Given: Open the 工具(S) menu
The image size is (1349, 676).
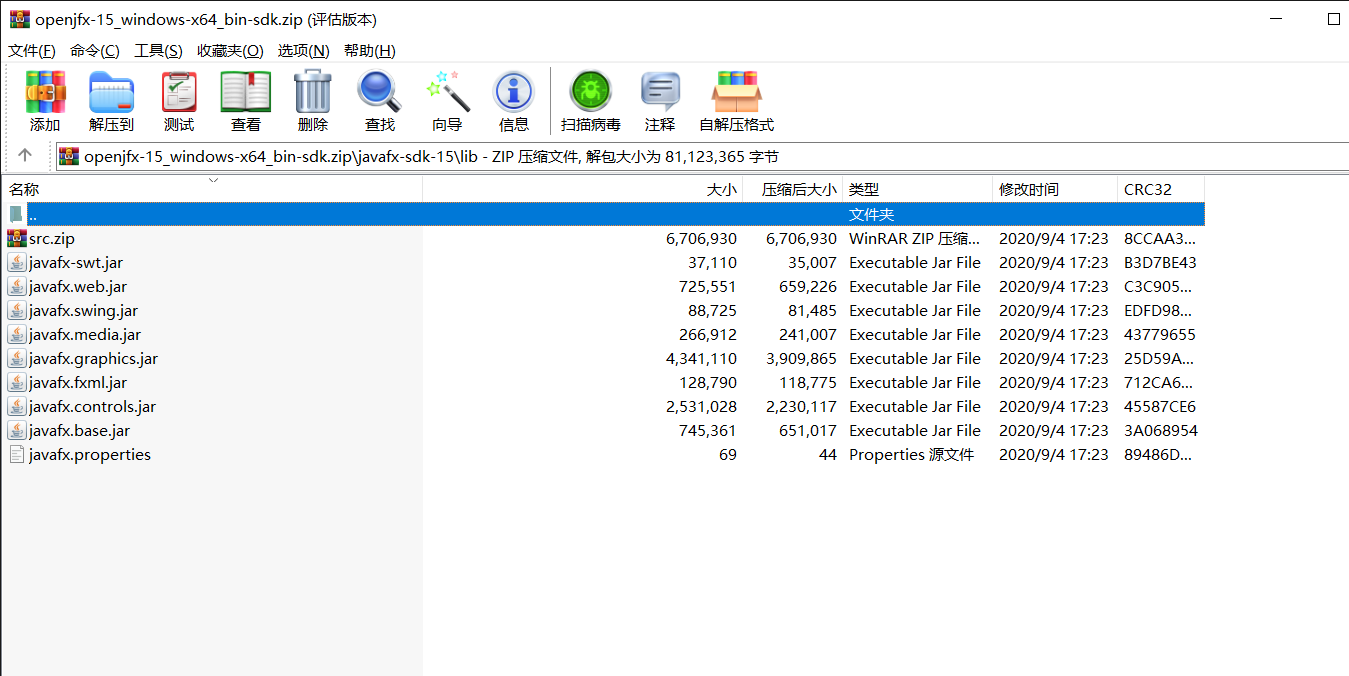Looking at the screenshot, I should tap(158, 51).
